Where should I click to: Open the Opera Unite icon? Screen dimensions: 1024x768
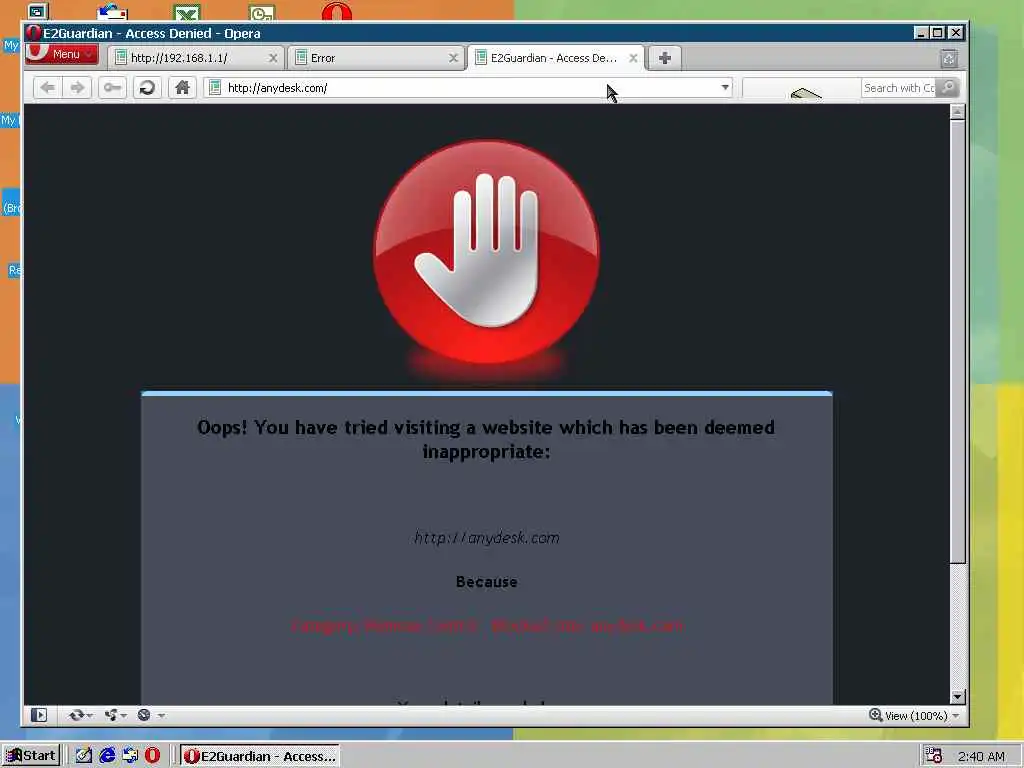[x=111, y=715]
